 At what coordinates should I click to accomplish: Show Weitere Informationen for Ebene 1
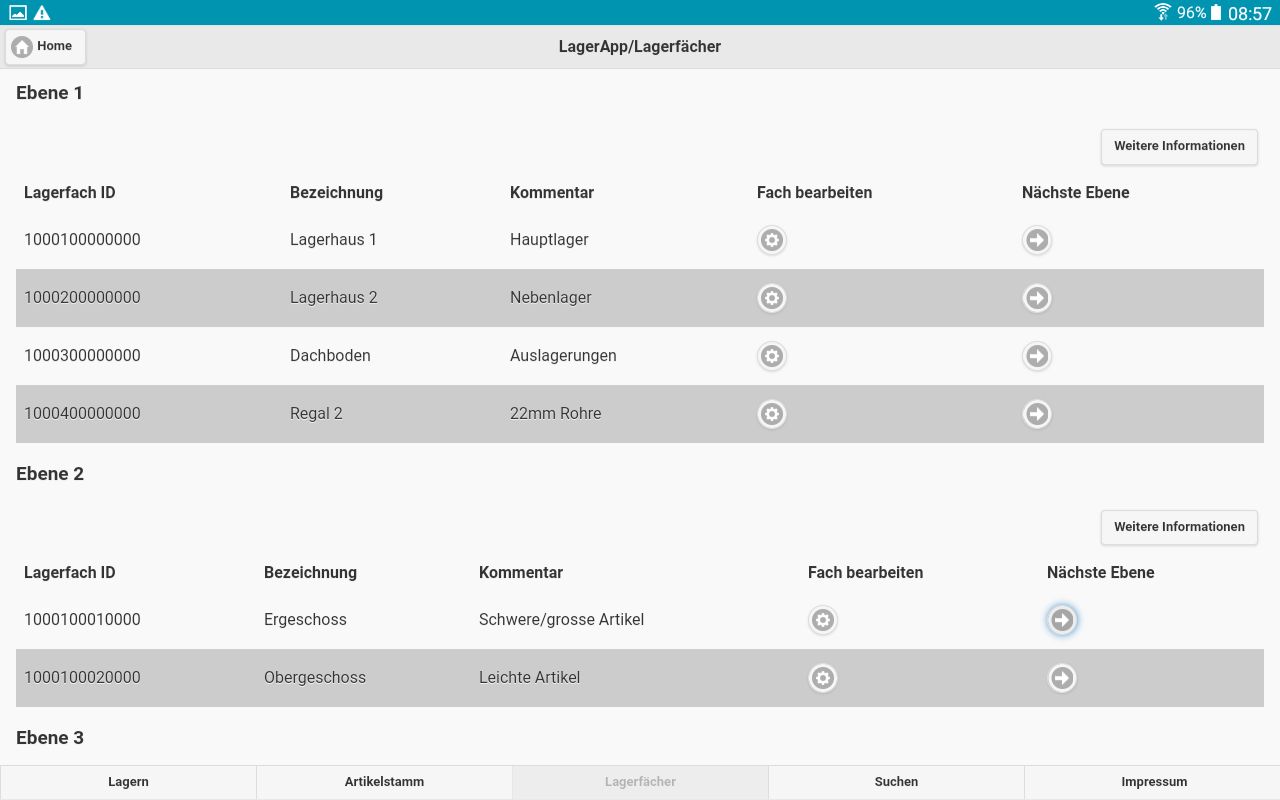click(x=1179, y=146)
